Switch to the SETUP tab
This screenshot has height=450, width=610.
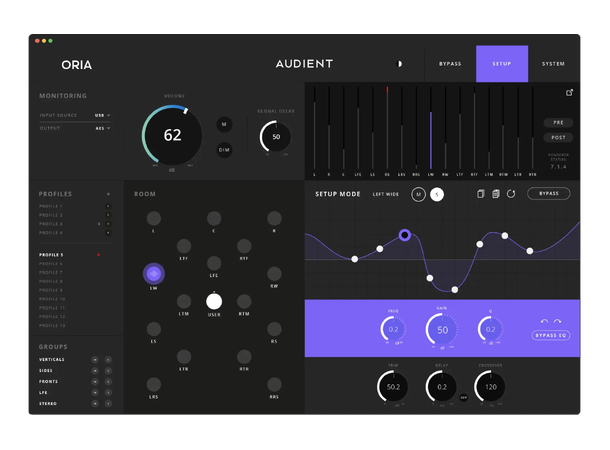click(x=502, y=64)
